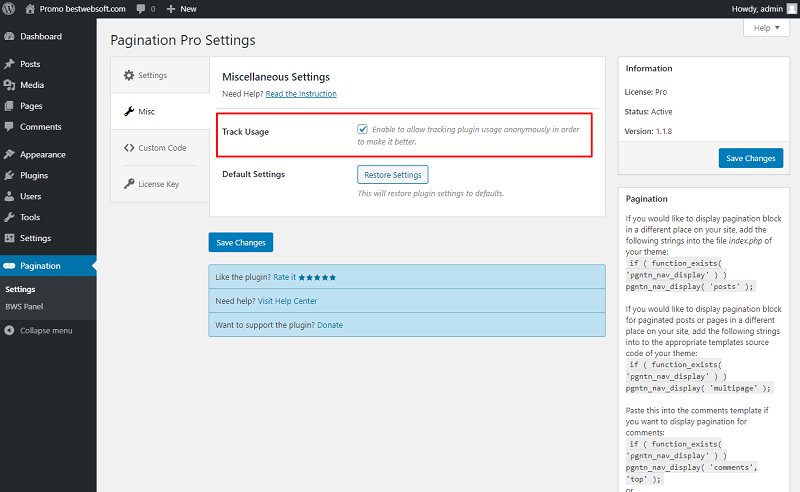The height and width of the screenshot is (492, 800).
Task: Open the Visit Help Center link
Action: click(287, 301)
